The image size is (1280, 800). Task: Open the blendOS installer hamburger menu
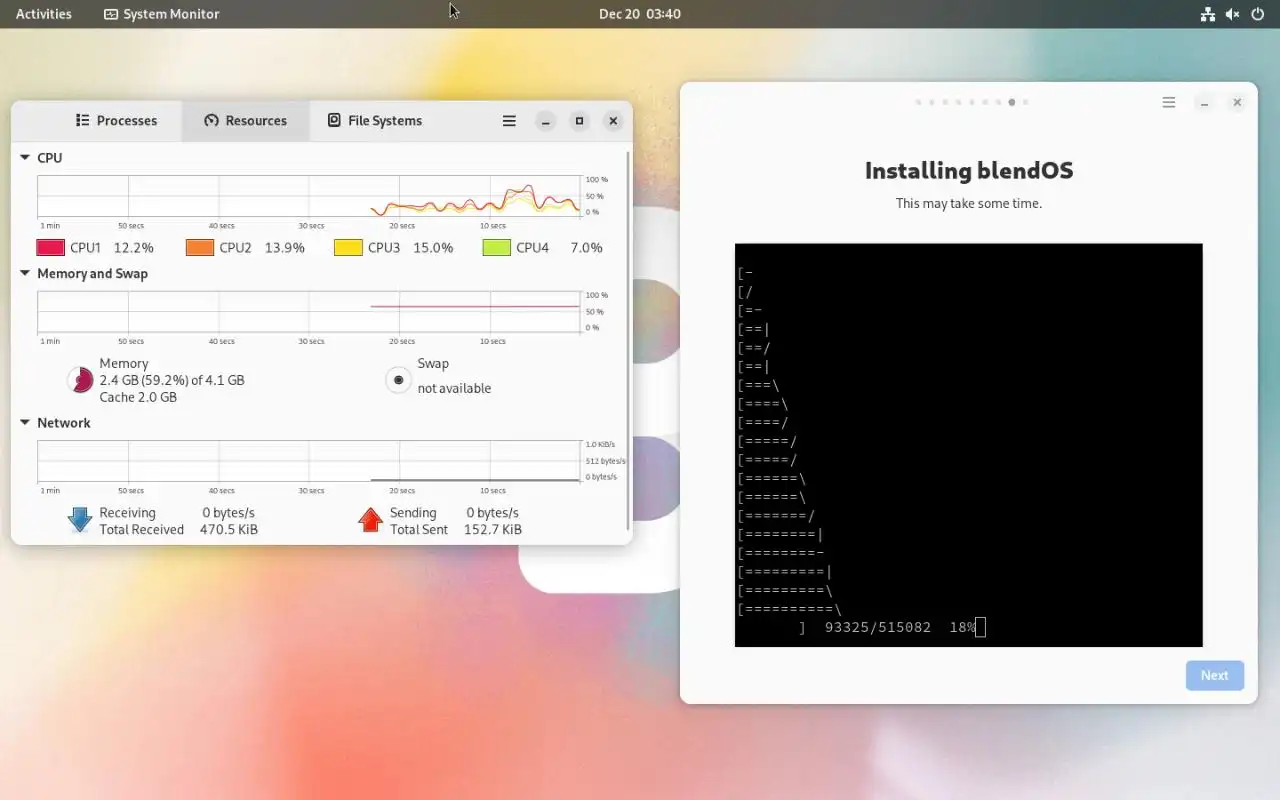pos(1168,102)
